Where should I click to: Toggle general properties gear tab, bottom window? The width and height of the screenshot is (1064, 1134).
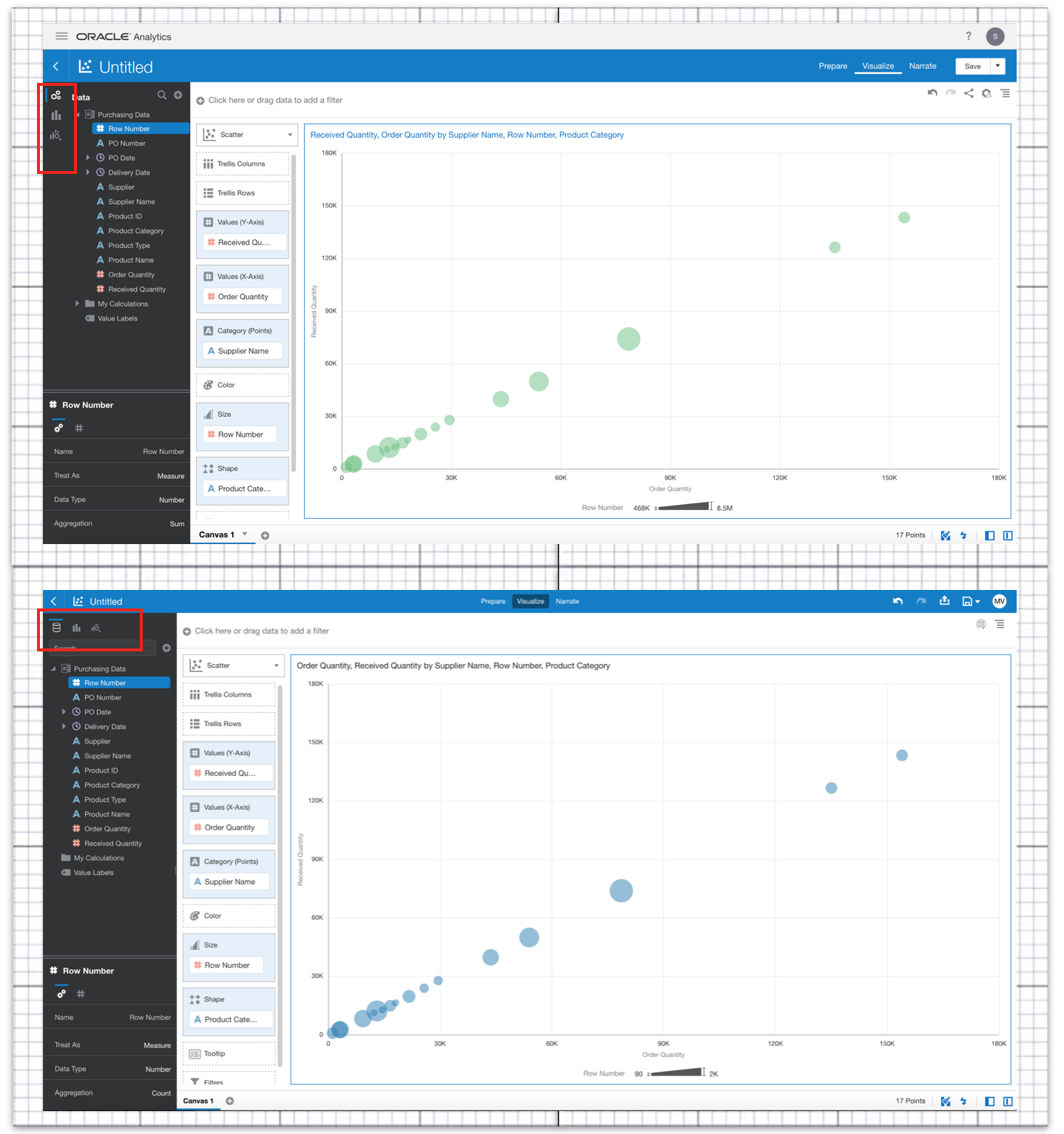(61, 993)
